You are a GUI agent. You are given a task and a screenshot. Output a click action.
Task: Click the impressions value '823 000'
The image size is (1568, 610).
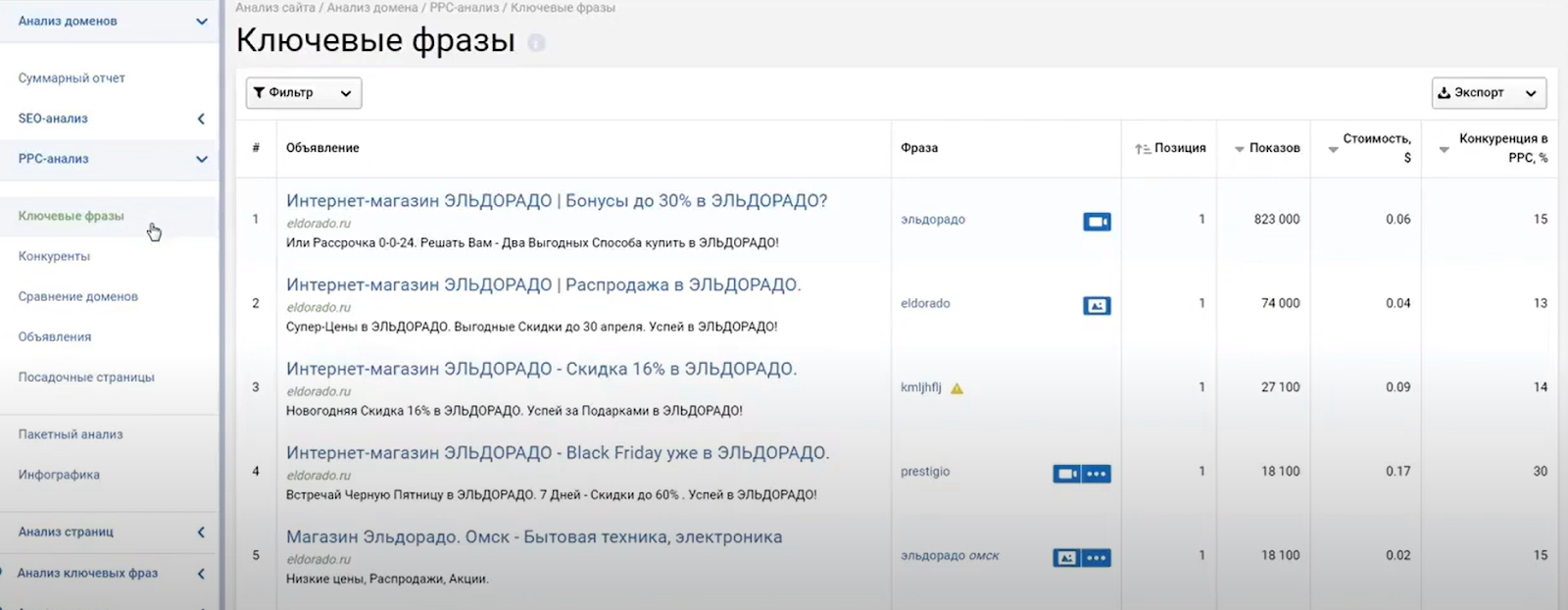pyautogui.click(x=1277, y=220)
